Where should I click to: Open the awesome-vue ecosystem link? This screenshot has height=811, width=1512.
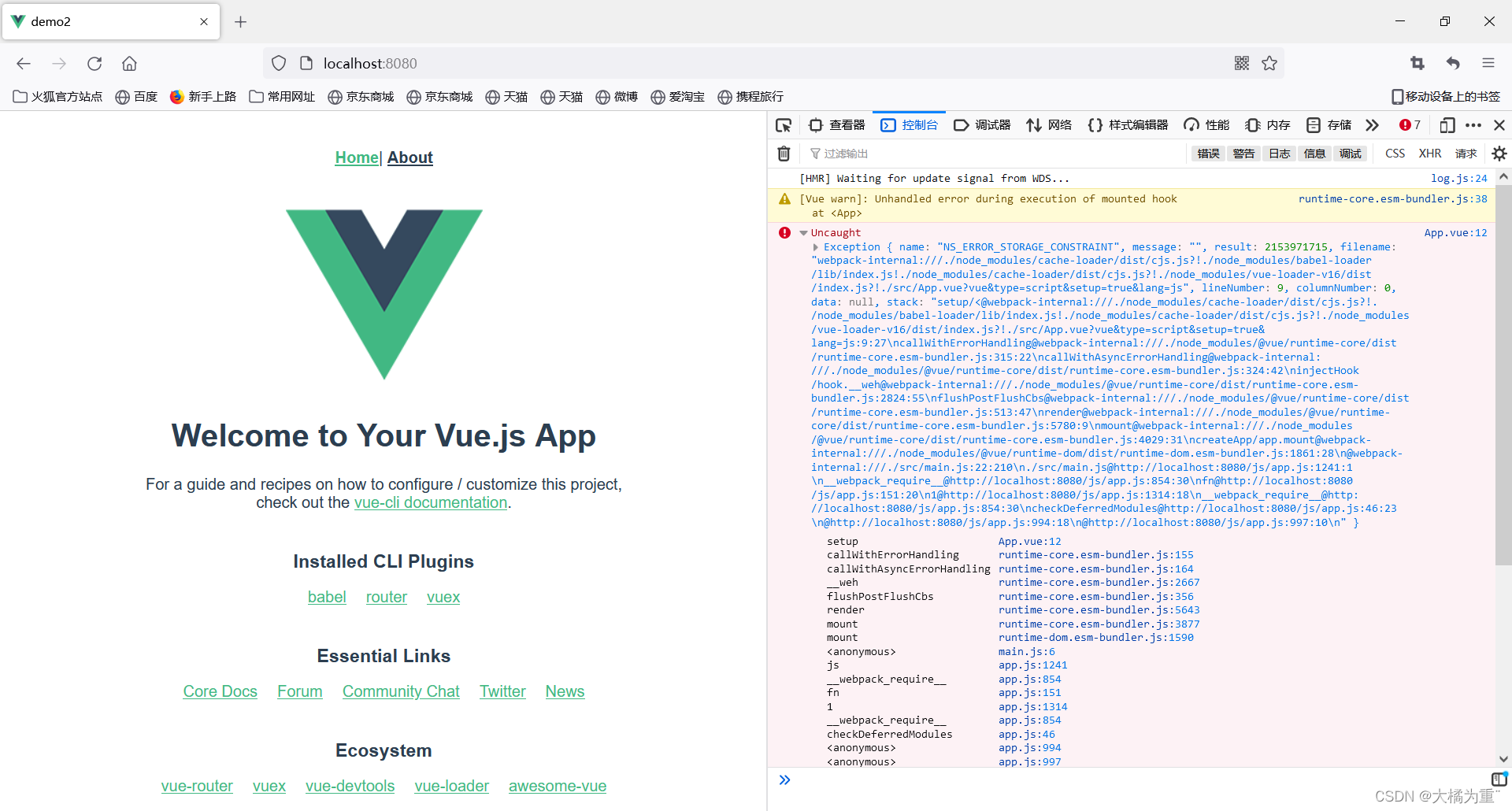[x=558, y=786]
